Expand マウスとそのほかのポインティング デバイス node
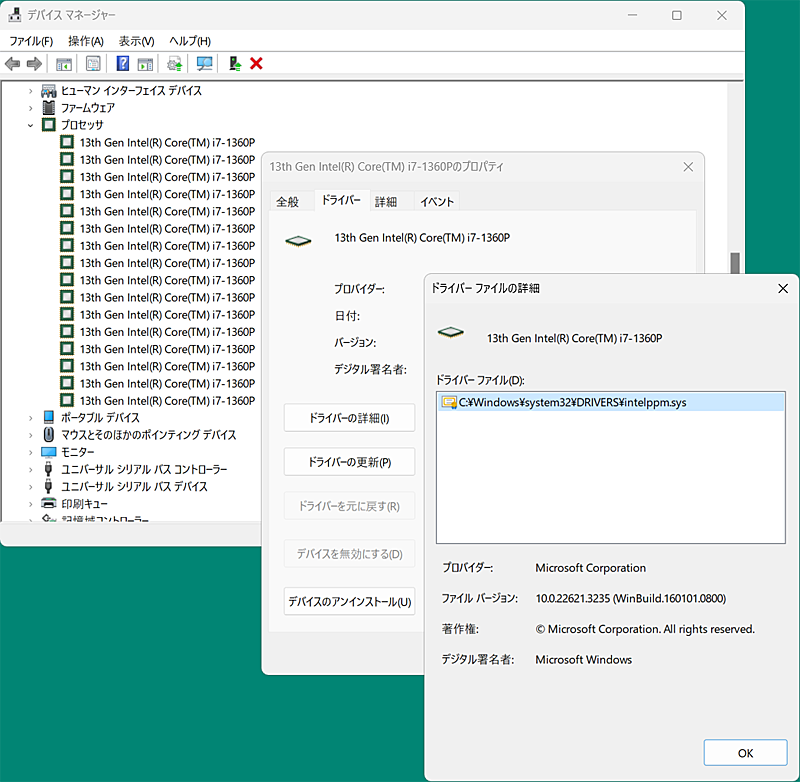This screenshot has width=800, height=782. (x=31, y=435)
